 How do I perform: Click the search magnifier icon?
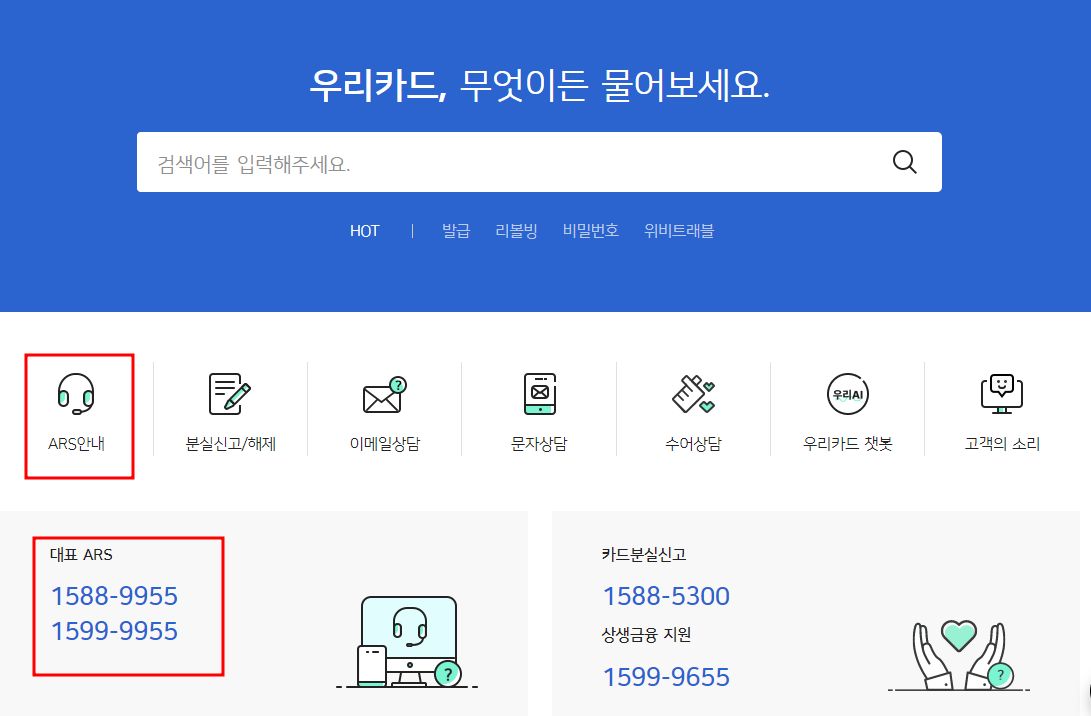click(x=905, y=161)
